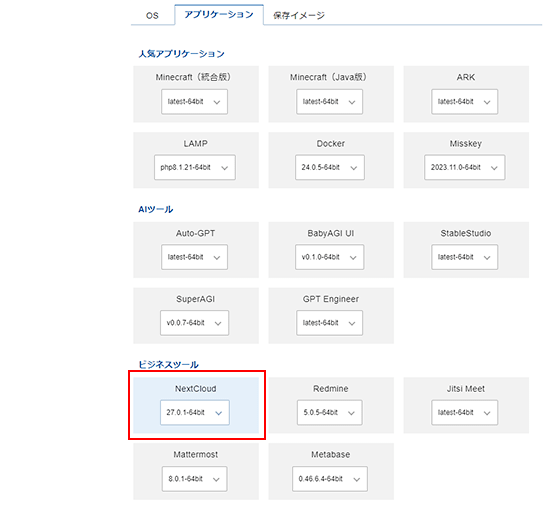The width and height of the screenshot is (550, 507).
Task: Pick the Metabase card title
Action: point(331,455)
